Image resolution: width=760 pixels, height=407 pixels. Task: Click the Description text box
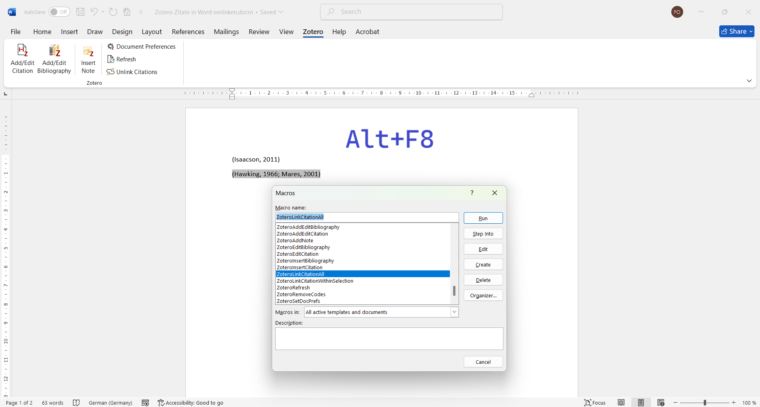click(389, 338)
